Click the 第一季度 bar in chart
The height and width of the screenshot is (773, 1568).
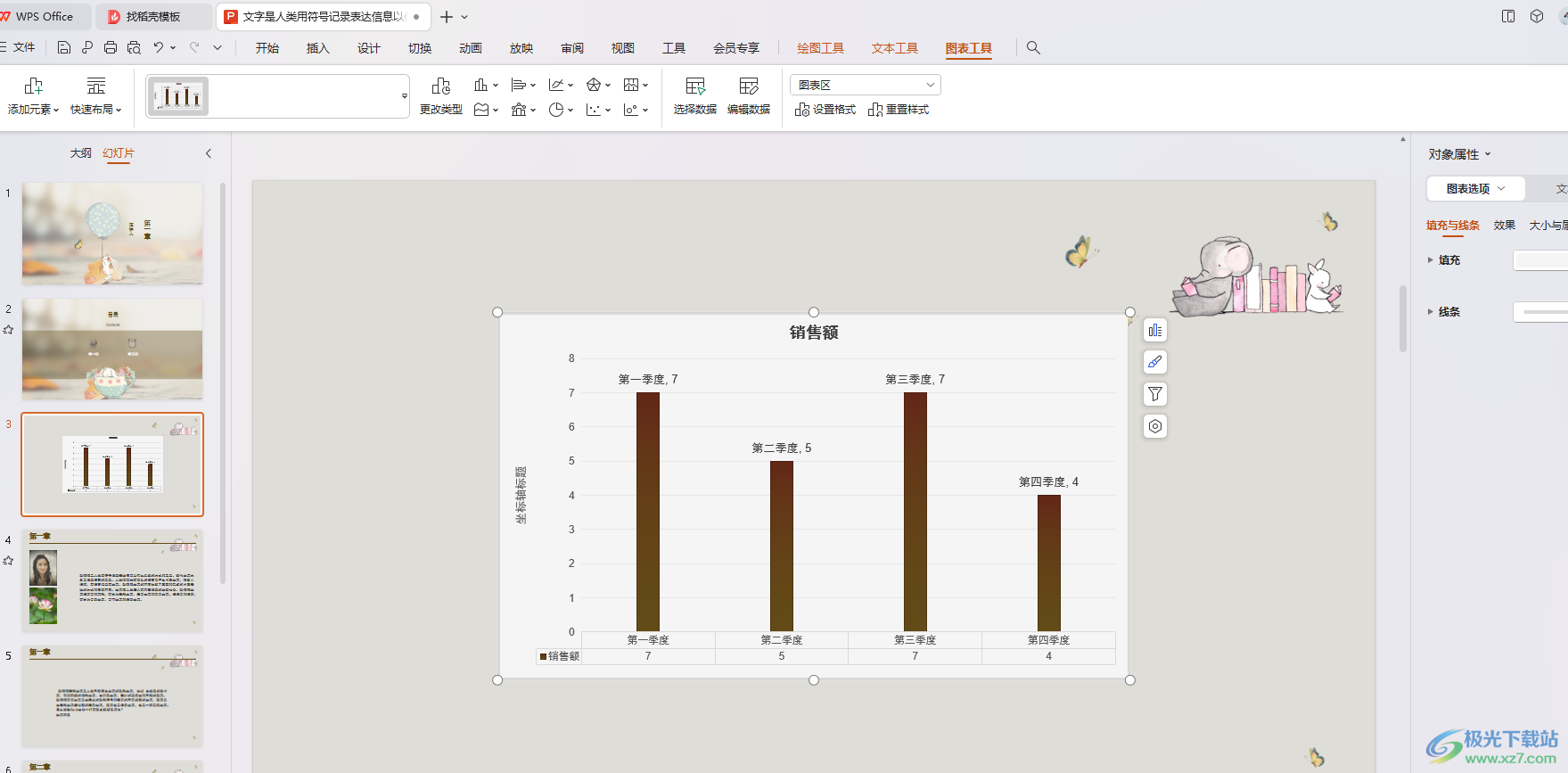648,512
